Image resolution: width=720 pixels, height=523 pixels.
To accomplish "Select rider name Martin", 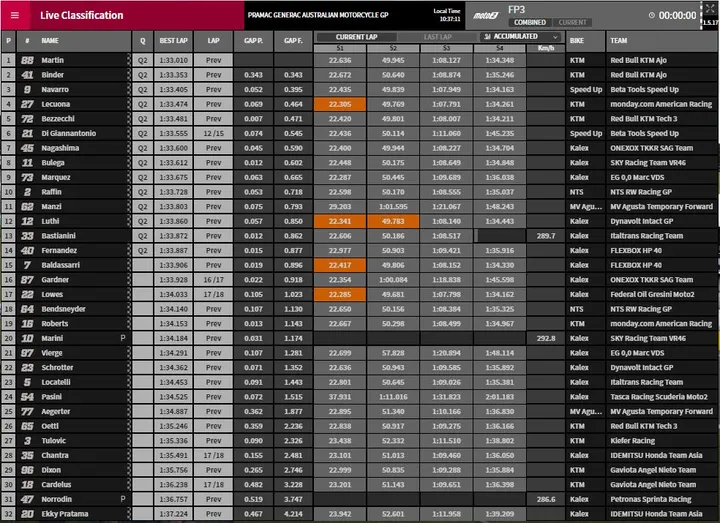I will coord(52,60).
